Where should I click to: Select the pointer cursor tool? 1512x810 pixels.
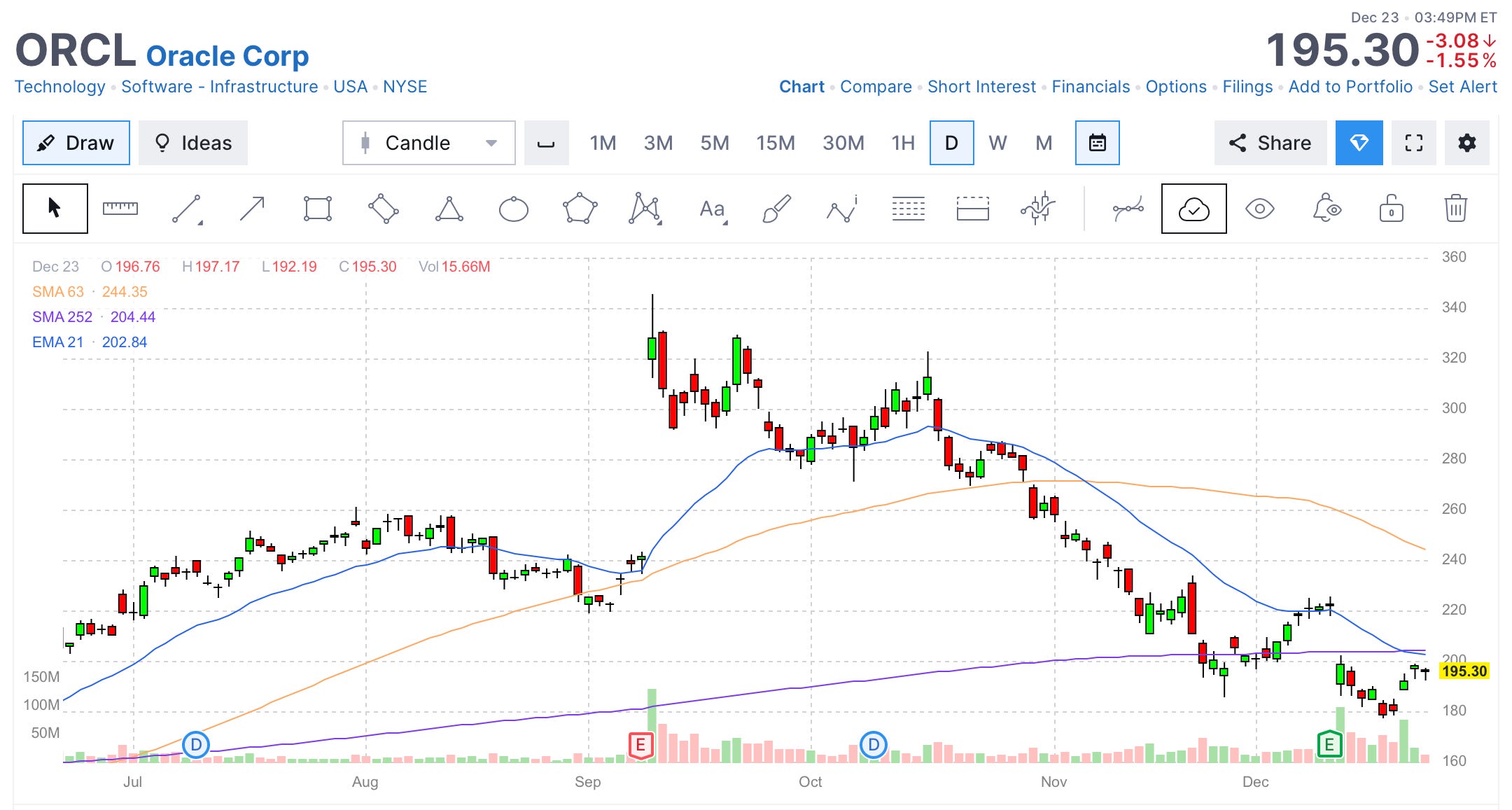point(55,209)
